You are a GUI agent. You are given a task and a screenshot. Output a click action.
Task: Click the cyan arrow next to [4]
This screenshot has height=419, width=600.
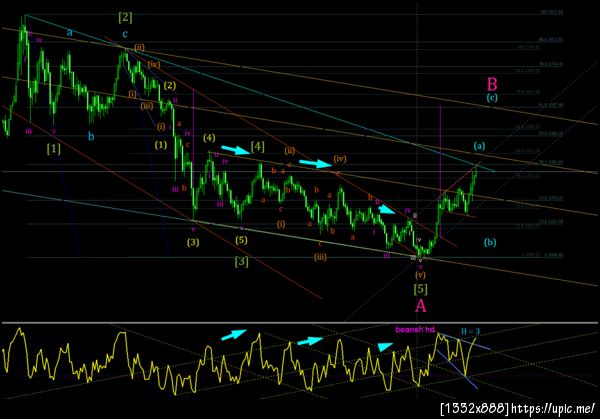click(x=236, y=150)
